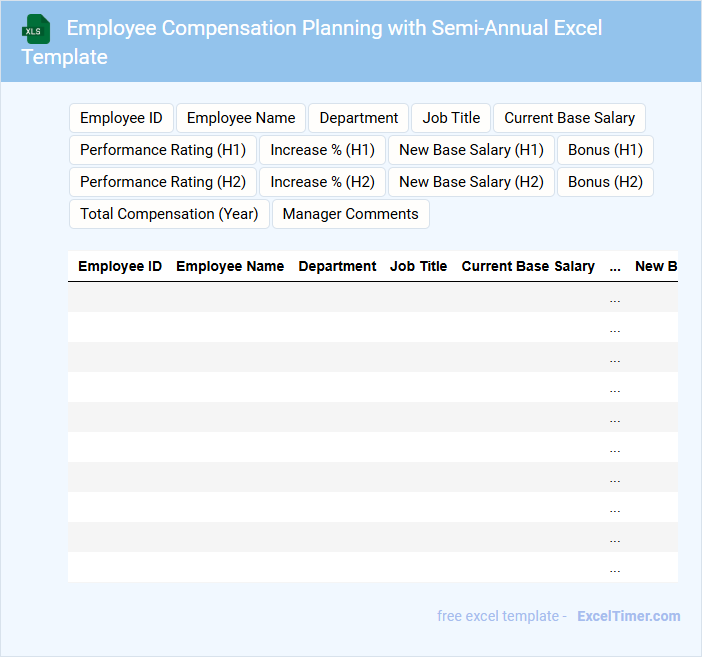The height and width of the screenshot is (657, 702).
Task: Click the Increase % (H2) tag
Action: coord(322,182)
